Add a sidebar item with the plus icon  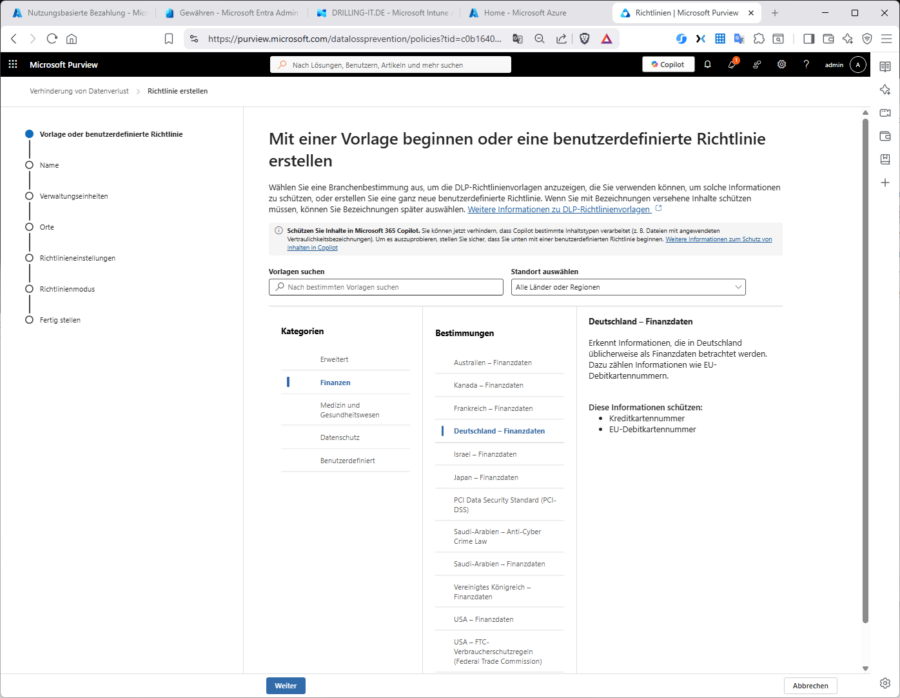tap(885, 183)
